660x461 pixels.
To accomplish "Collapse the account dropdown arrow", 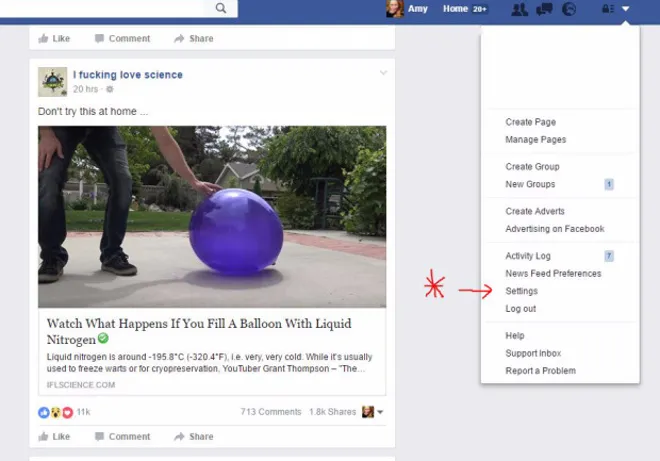I will pos(625,9).
